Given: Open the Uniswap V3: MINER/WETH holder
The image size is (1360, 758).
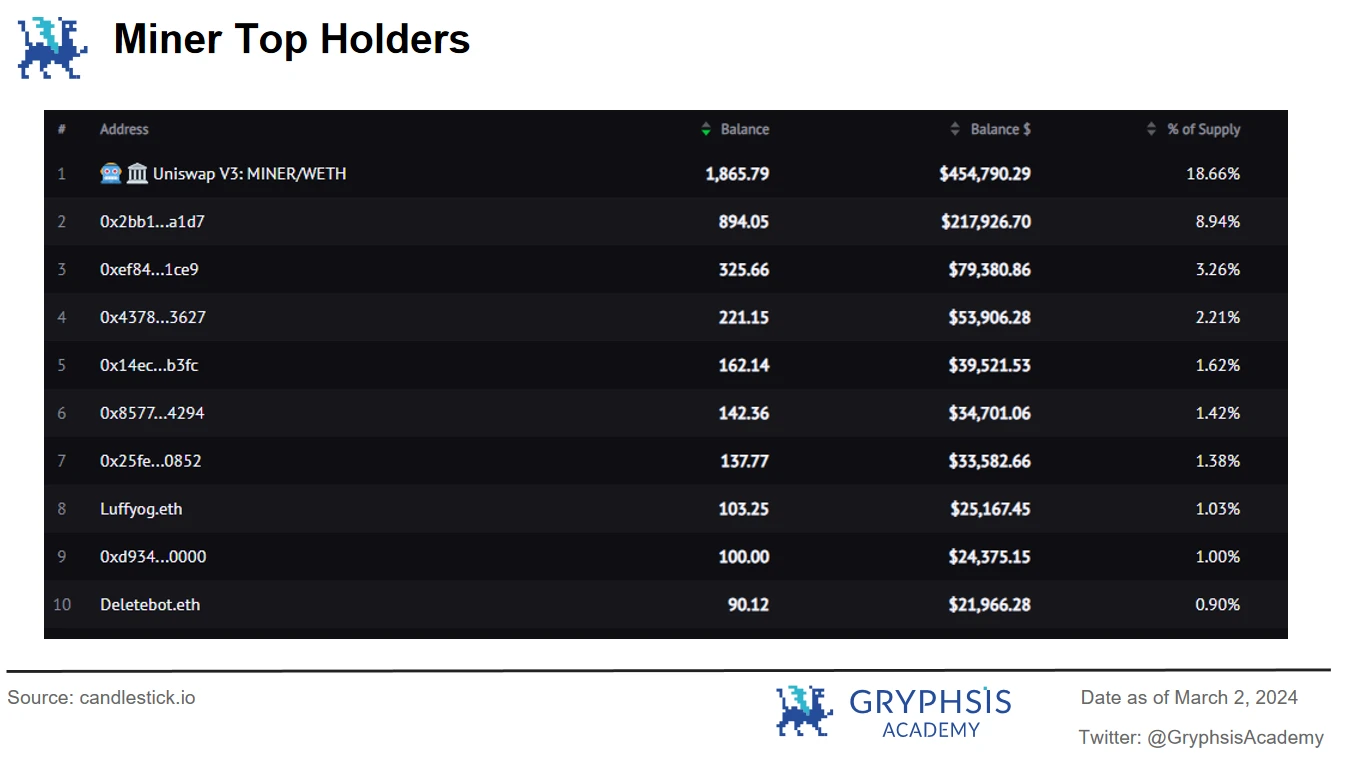Looking at the screenshot, I should click(x=249, y=174).
